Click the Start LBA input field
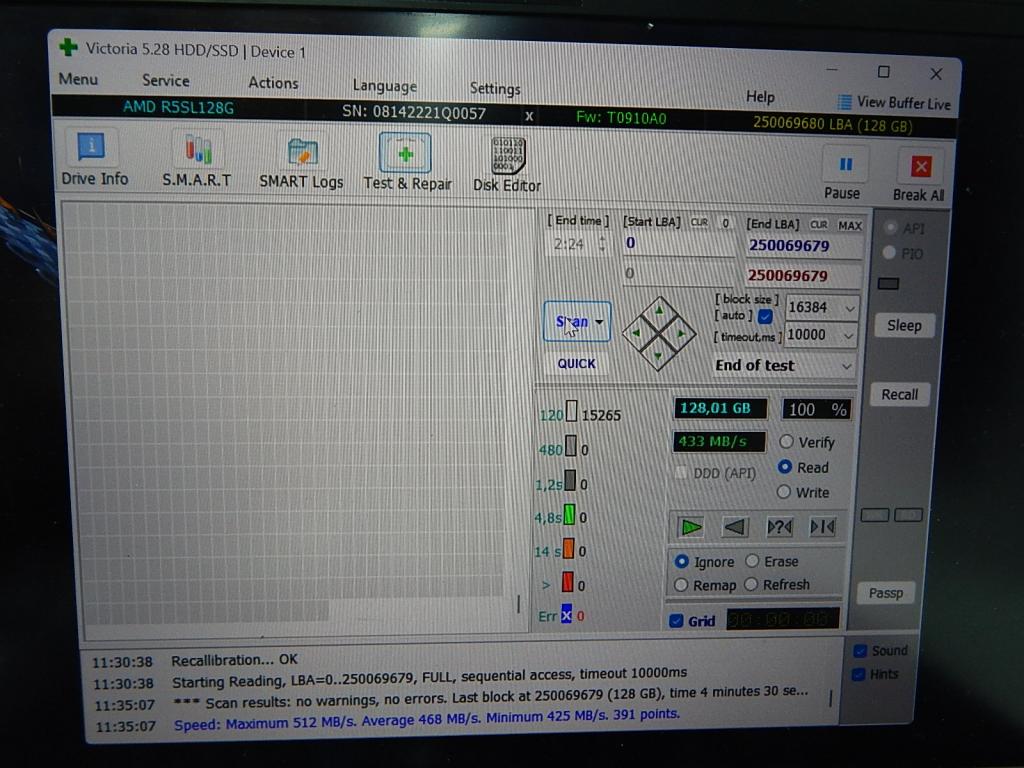 pos(678,244)
